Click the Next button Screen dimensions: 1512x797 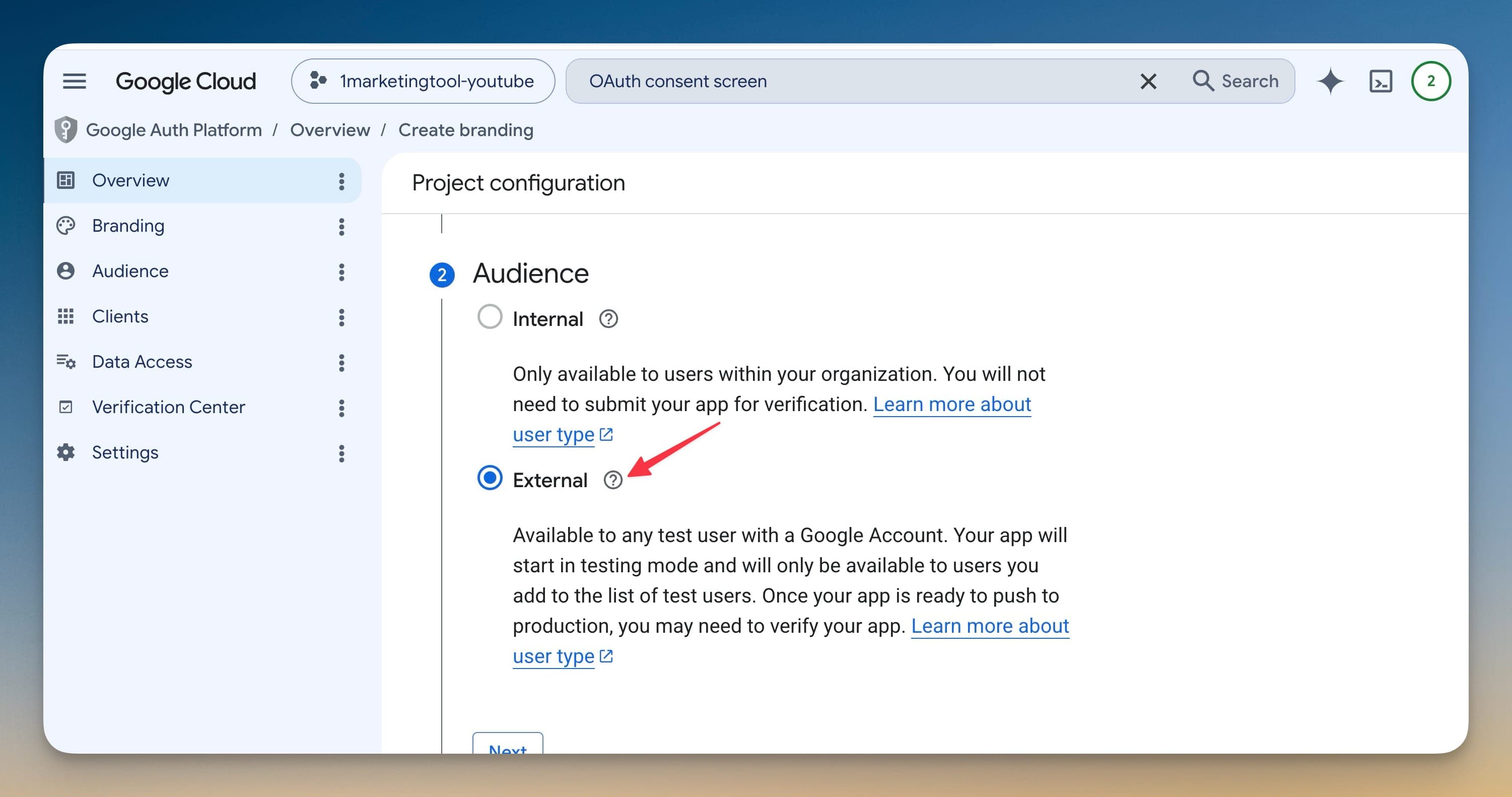508,744
